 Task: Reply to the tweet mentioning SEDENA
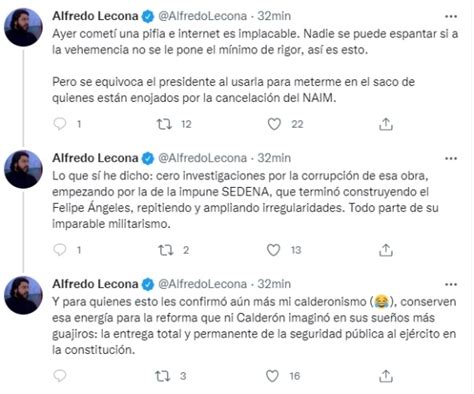click(x=60, y=250)
